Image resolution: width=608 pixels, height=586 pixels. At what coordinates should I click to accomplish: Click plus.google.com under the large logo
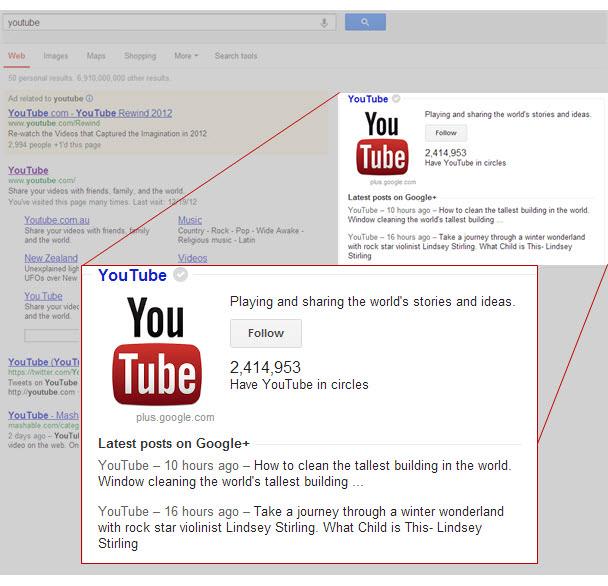tap(175, 417)
